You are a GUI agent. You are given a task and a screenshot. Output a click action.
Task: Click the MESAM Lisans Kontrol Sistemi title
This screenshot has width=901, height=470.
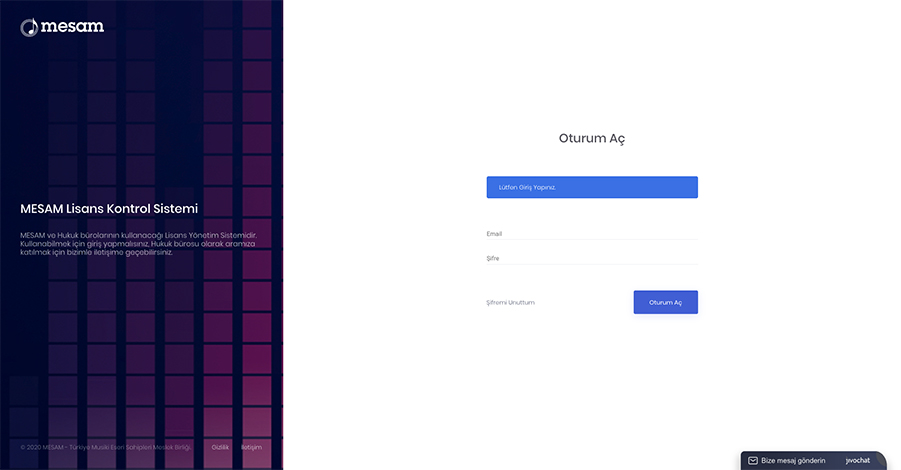(x=109, y=209)
